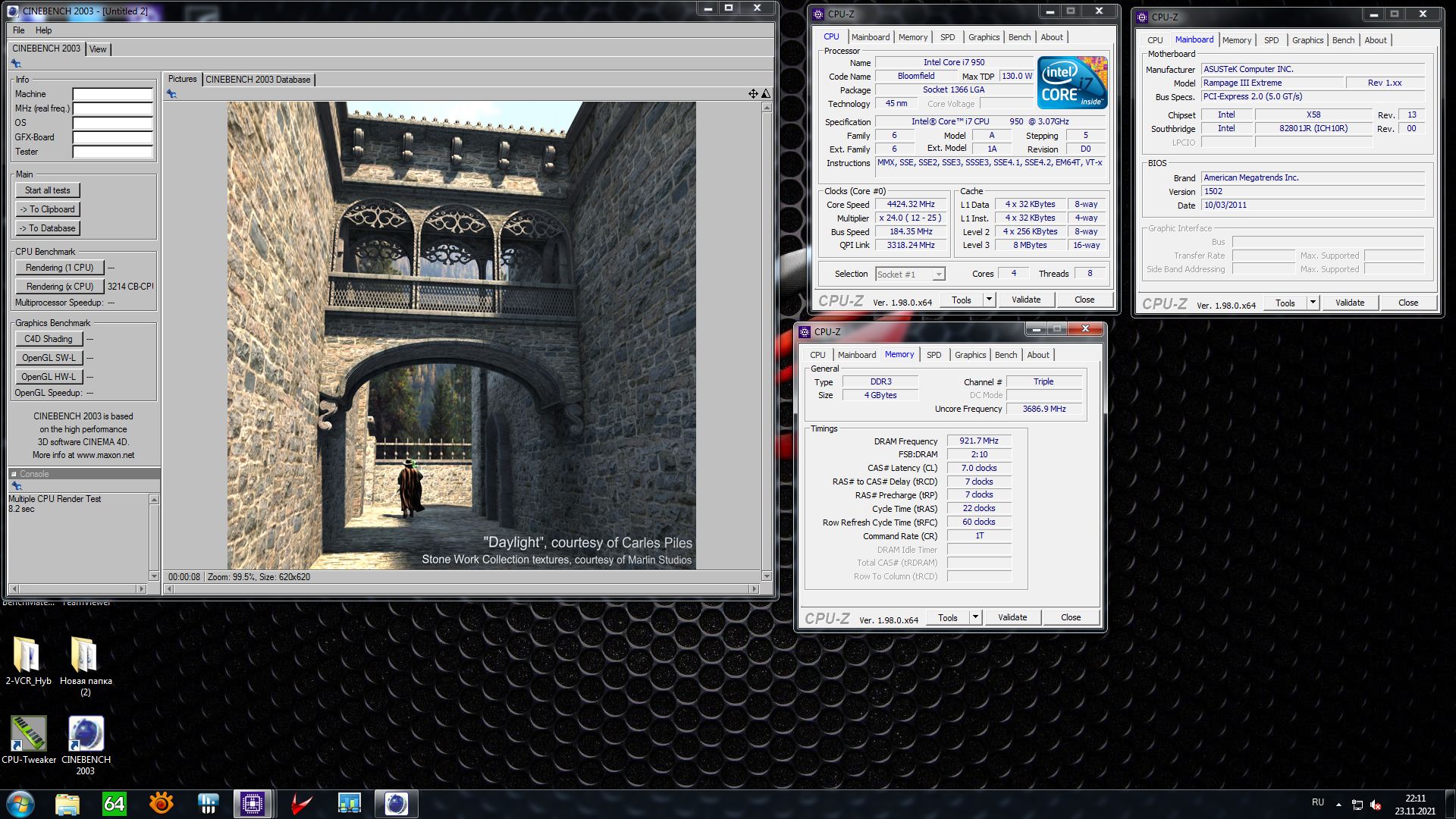Screen dimensions: 1456x819
Task: Open the 2-VCR_Hyb desktop folder
Action: point(28,660)
